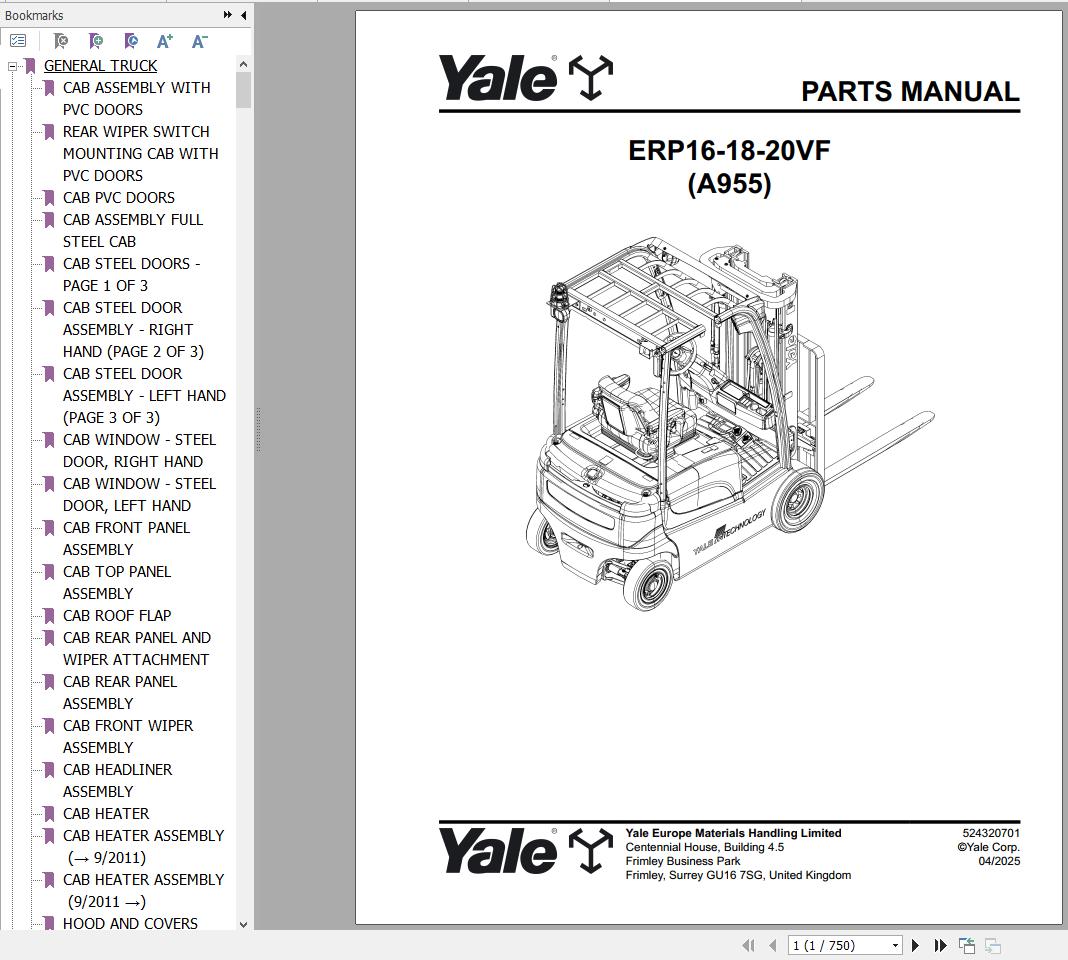Screen dimensions: 1068x960
Task: Click the delete bookmark icon
Action: [60, 41]
